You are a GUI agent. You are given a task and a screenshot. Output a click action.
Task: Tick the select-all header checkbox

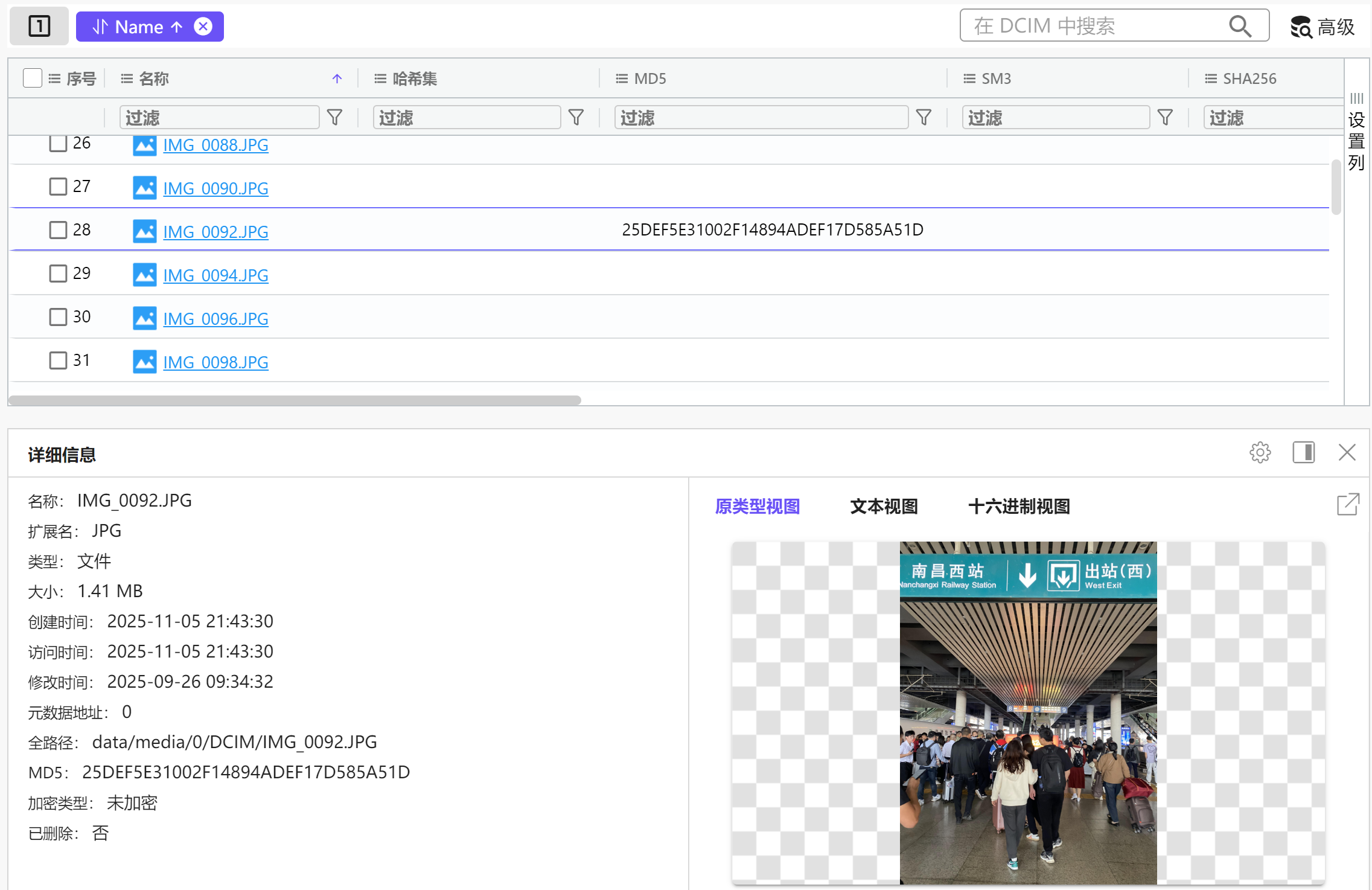click(x=32, y=78)
